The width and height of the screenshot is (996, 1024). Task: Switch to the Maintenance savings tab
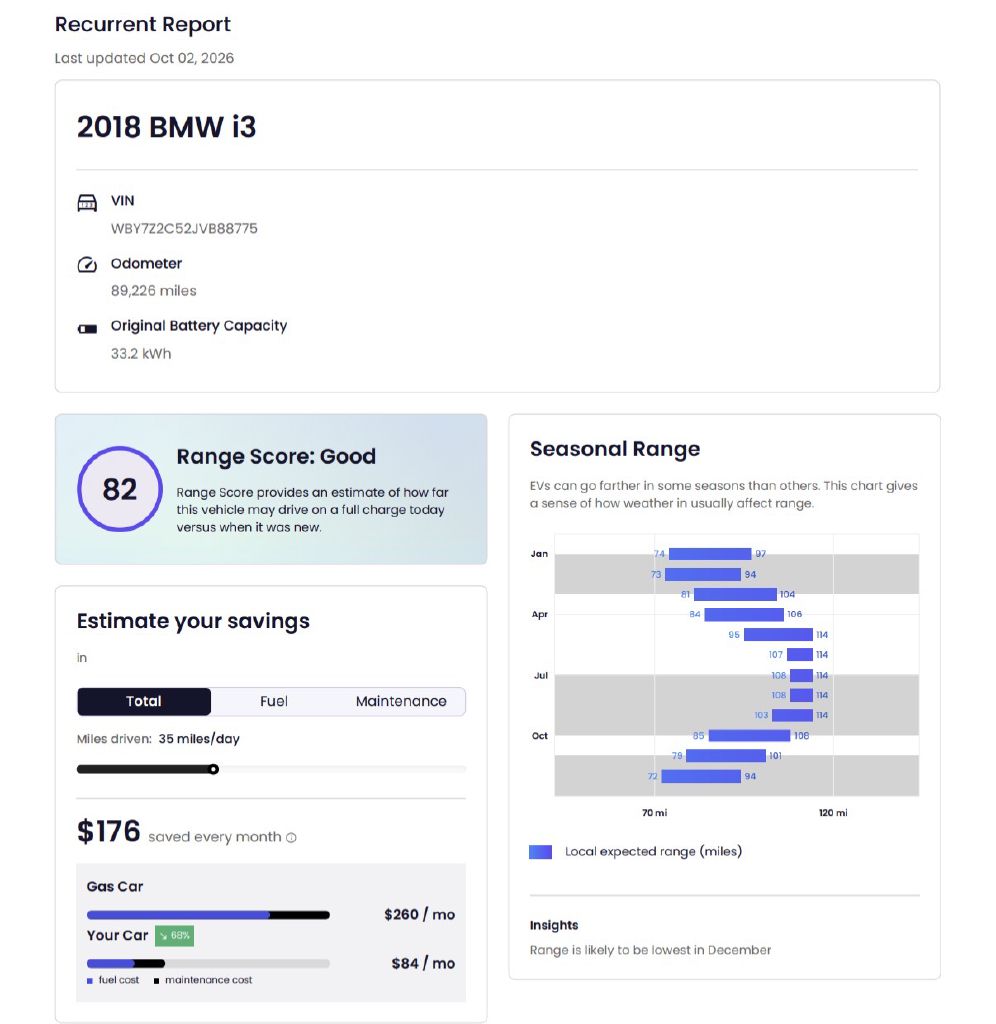(x=401, y=701)
